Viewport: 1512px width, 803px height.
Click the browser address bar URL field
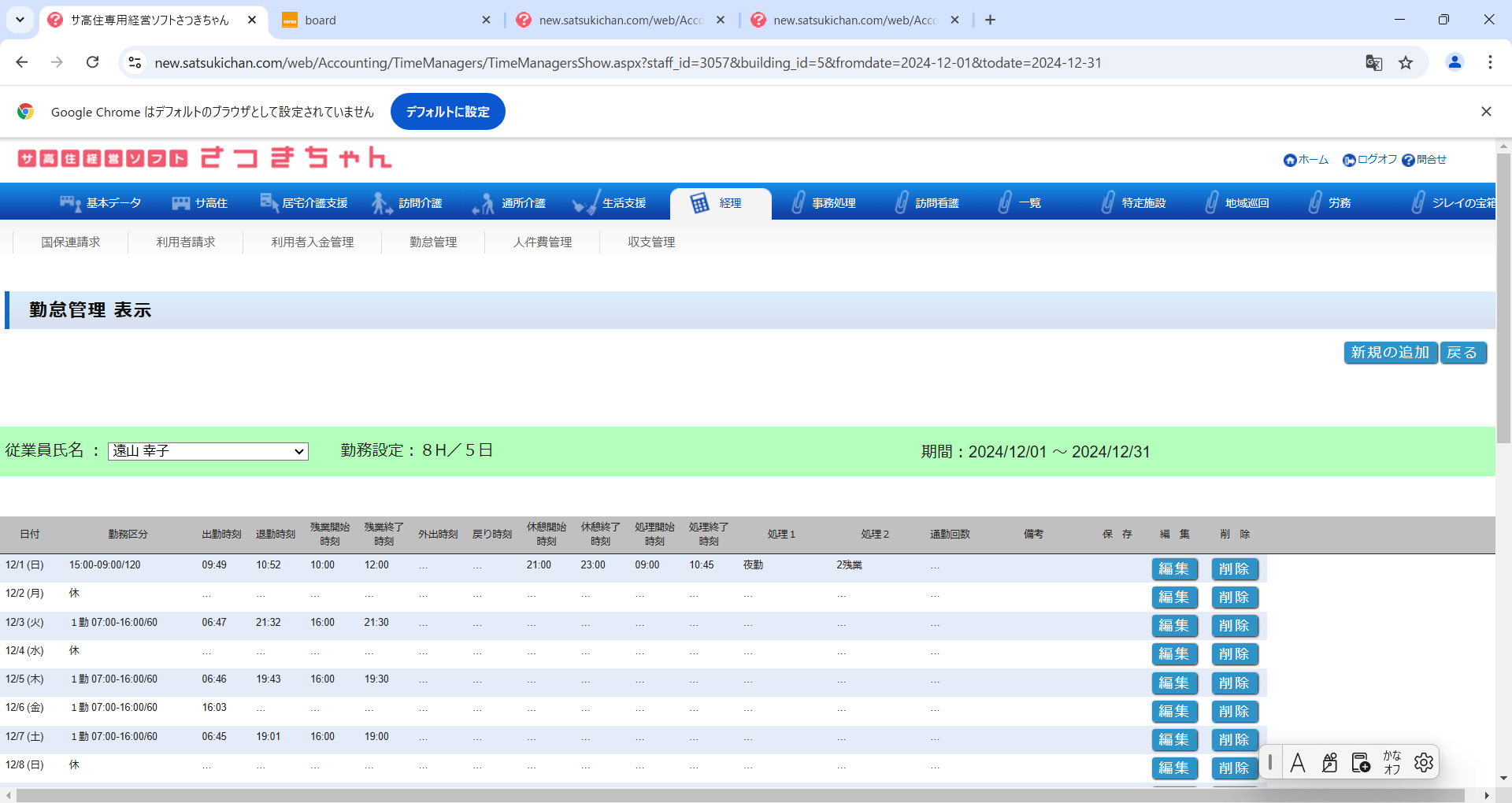pos(628,63)
